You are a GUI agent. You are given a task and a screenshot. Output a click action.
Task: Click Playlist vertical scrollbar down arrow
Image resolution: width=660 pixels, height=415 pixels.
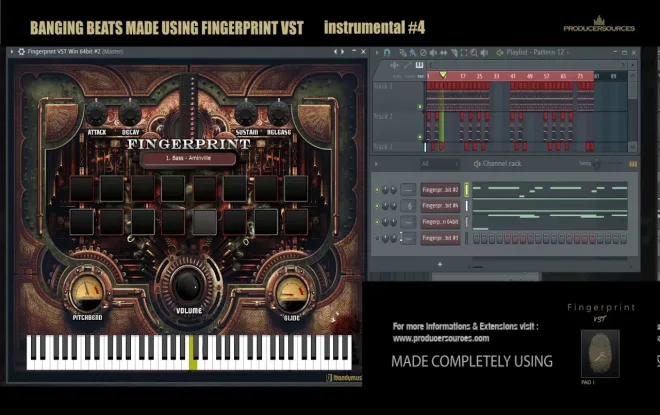click(632, 146)
